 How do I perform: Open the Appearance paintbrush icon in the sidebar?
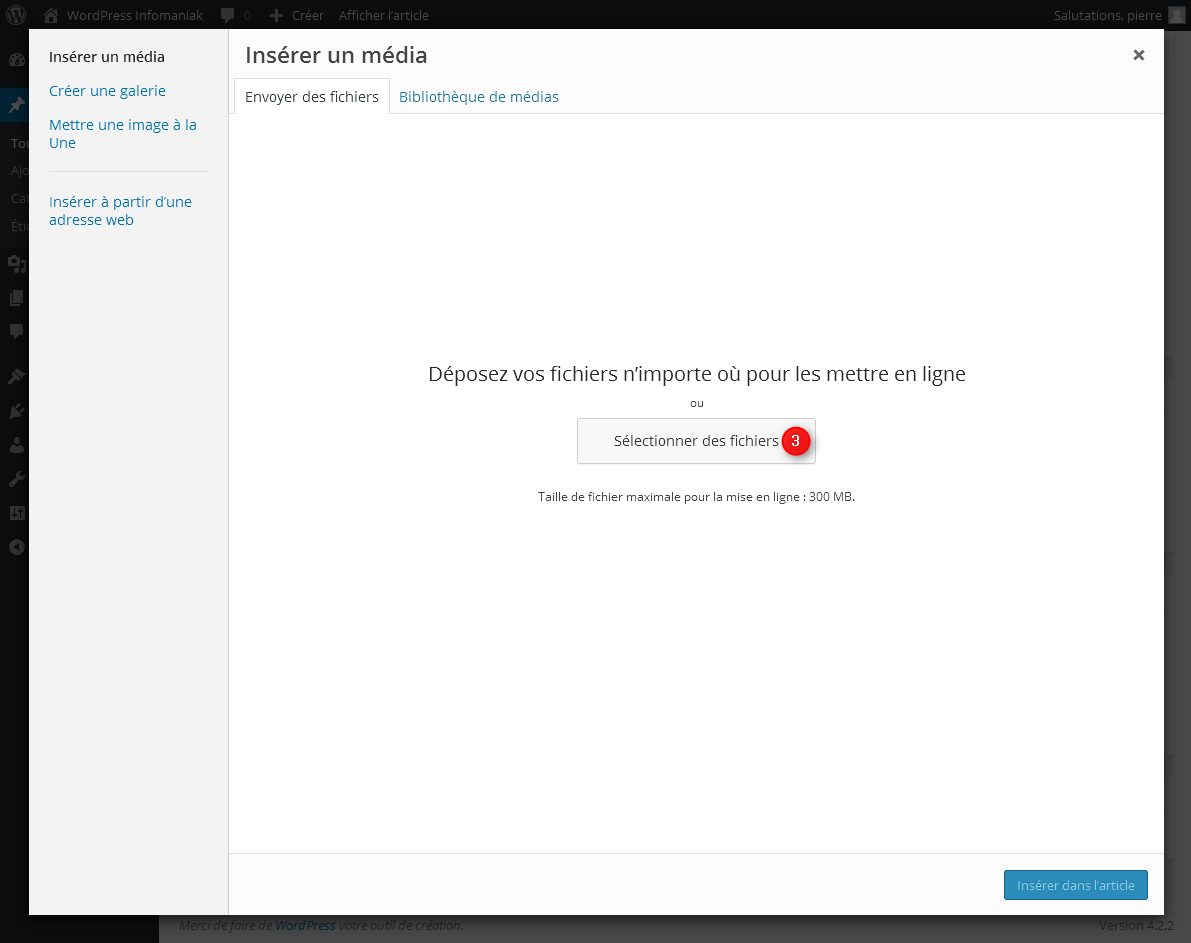coord(16,376)
